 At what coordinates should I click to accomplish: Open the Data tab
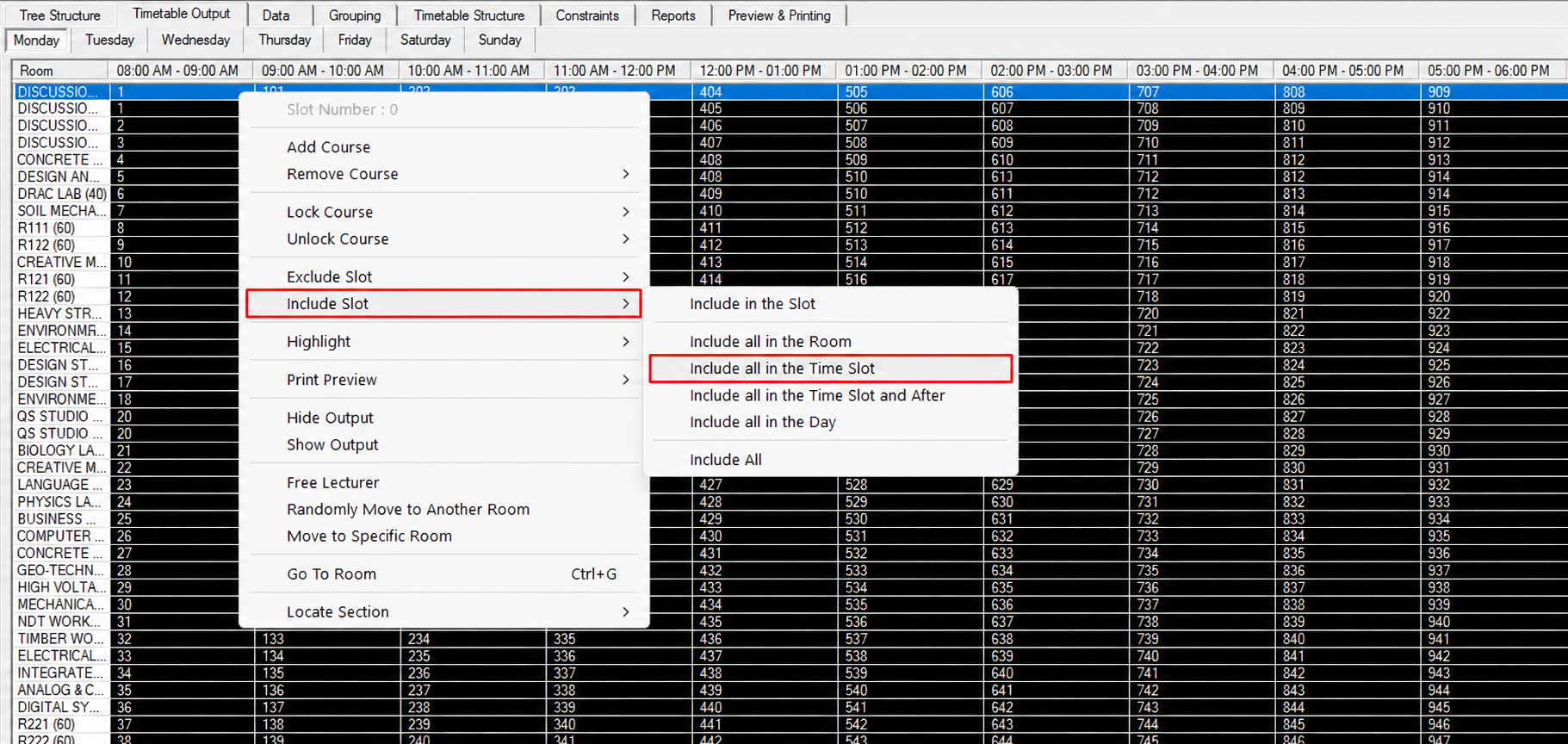(276, 15)
